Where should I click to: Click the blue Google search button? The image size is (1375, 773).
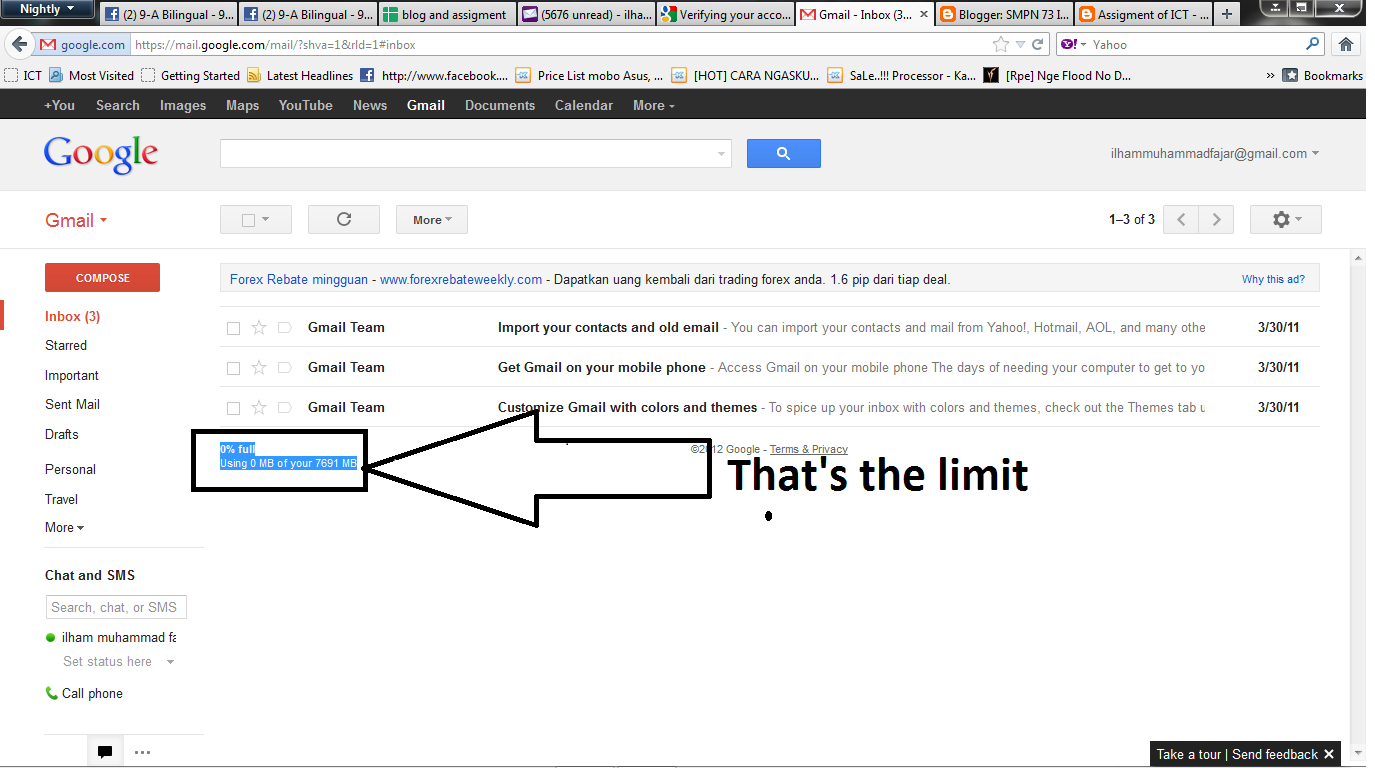click(784, 153)
